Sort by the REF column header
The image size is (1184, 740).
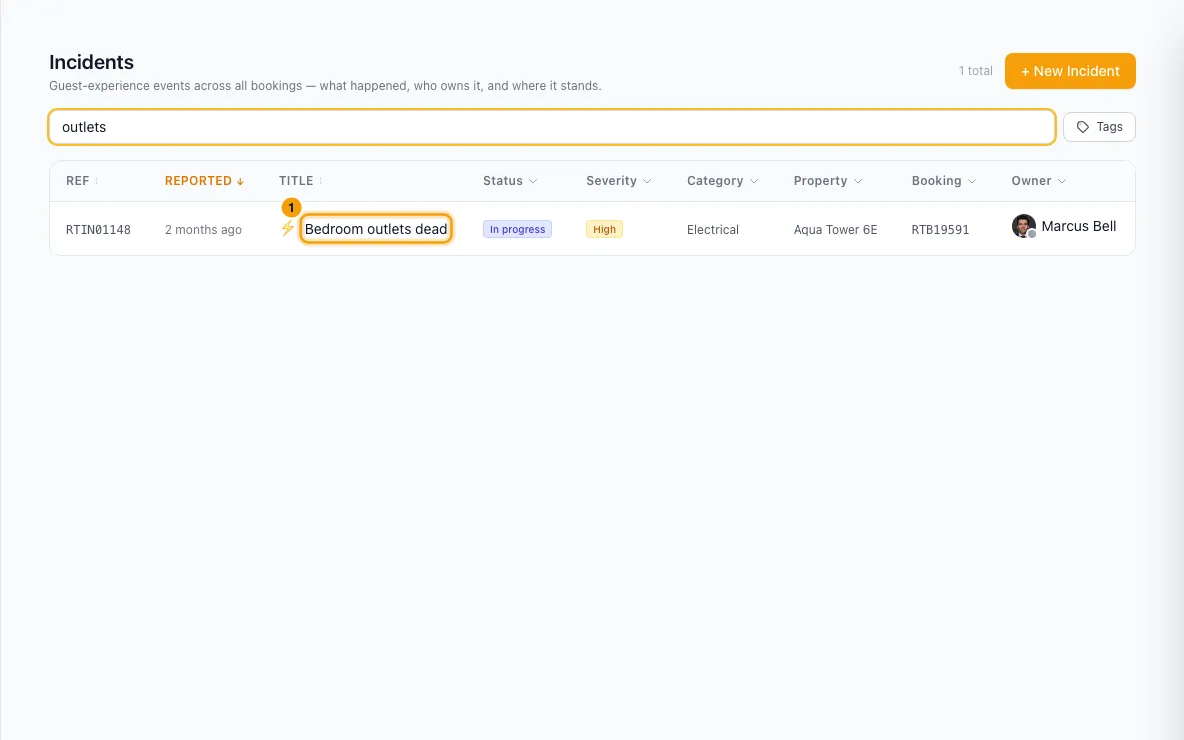click(82, 180)
